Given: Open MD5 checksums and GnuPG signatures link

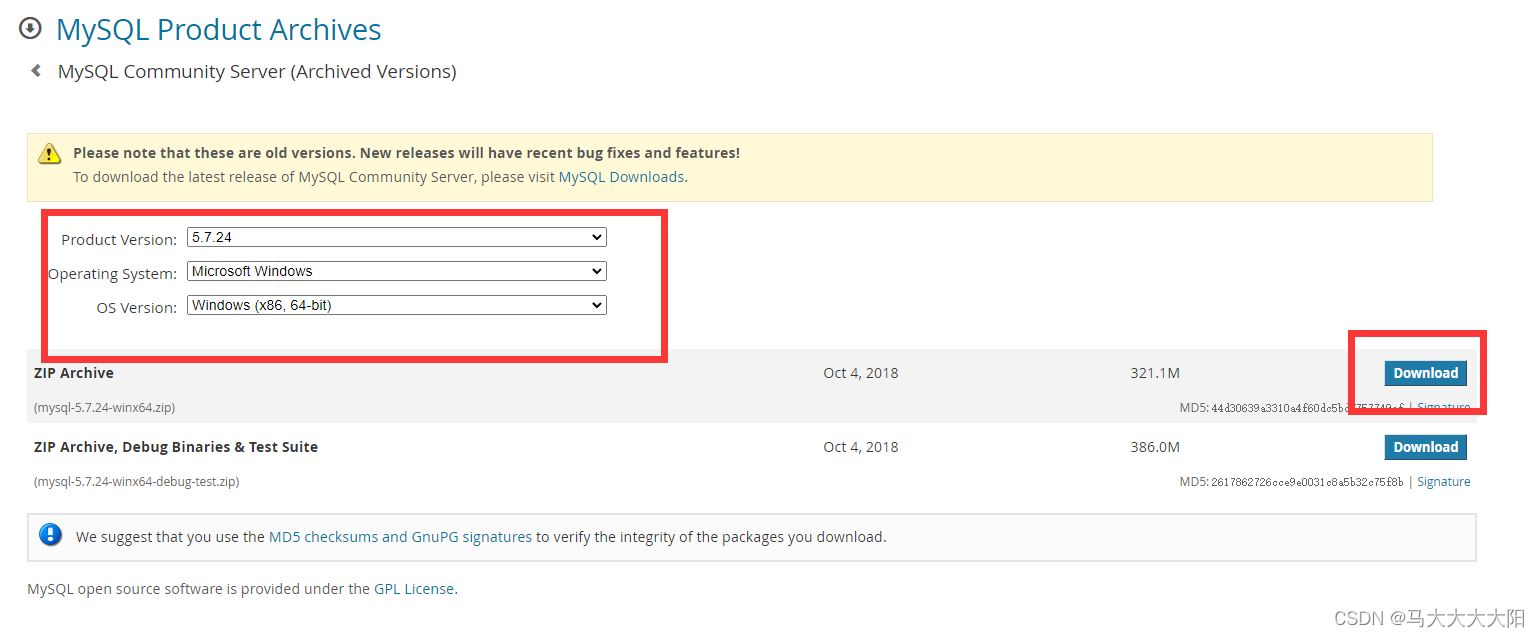Looking at the screenshot, I should click(x=400, y=537).
